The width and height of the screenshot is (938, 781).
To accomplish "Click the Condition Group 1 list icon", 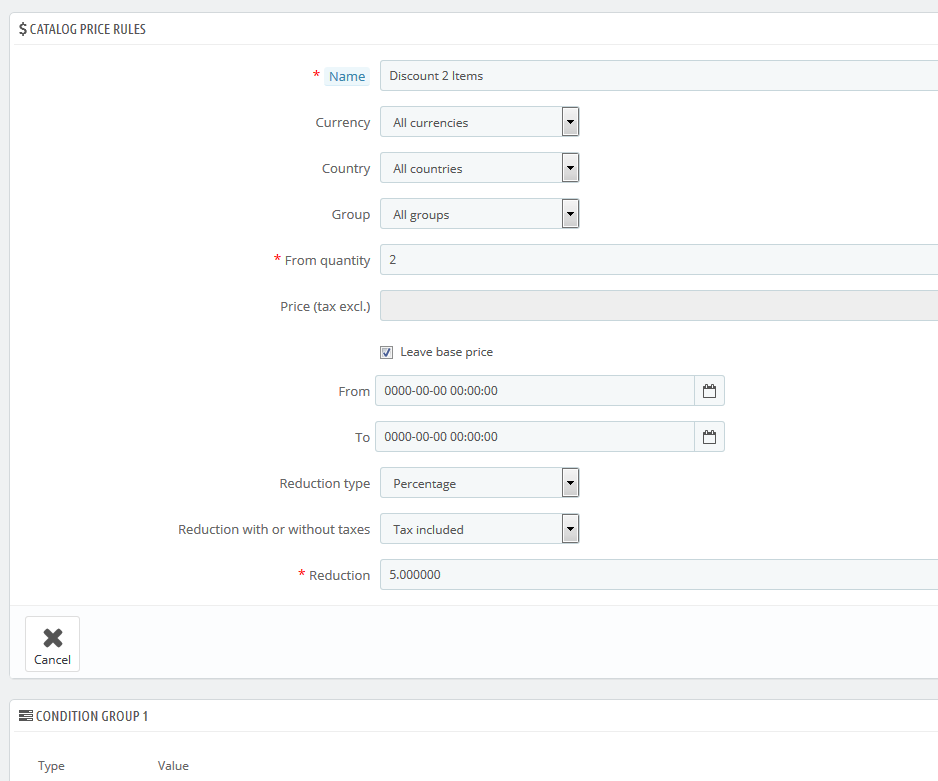I will 26,716.
